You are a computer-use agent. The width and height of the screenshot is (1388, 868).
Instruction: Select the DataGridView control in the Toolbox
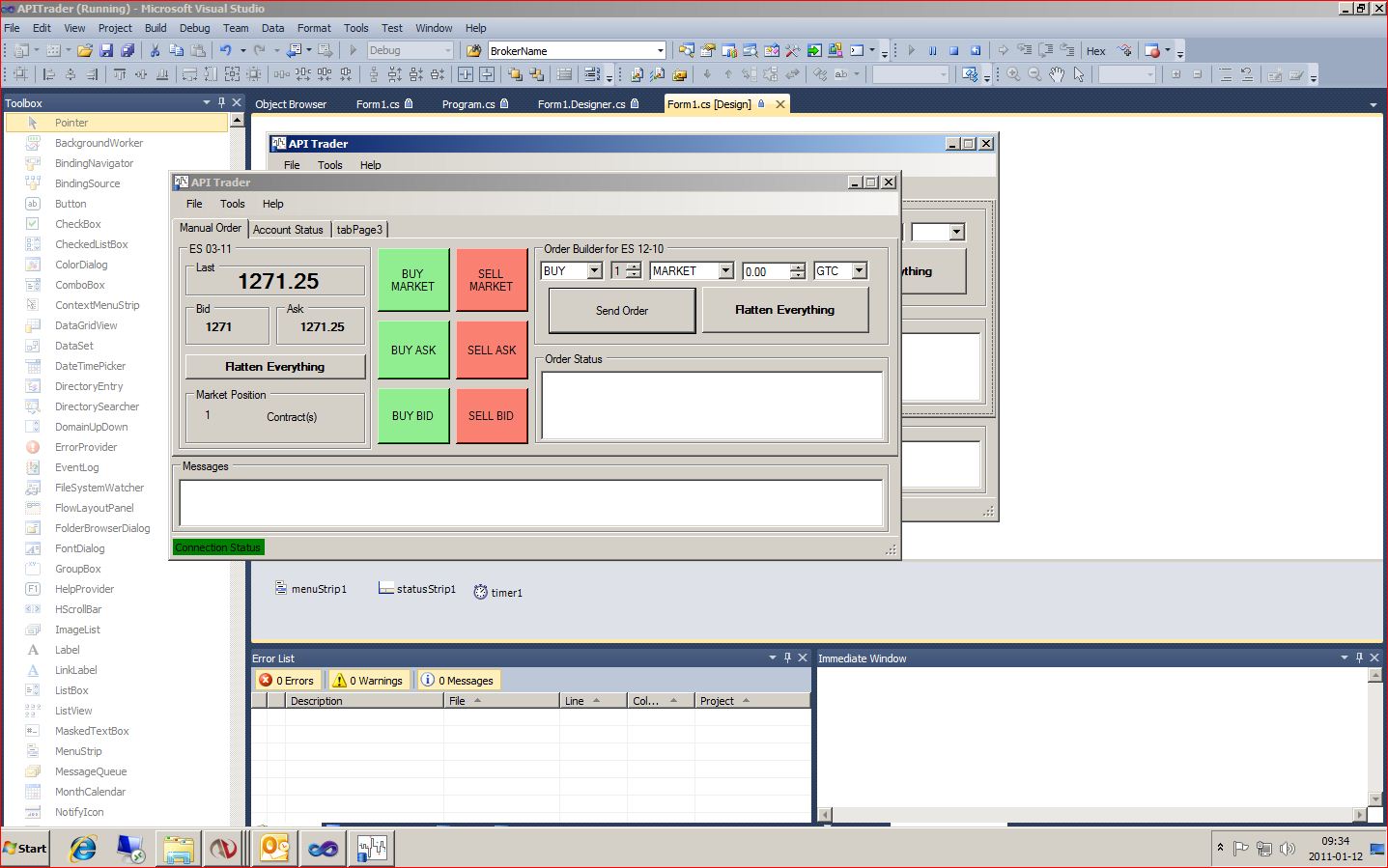[x=86, y=325]
